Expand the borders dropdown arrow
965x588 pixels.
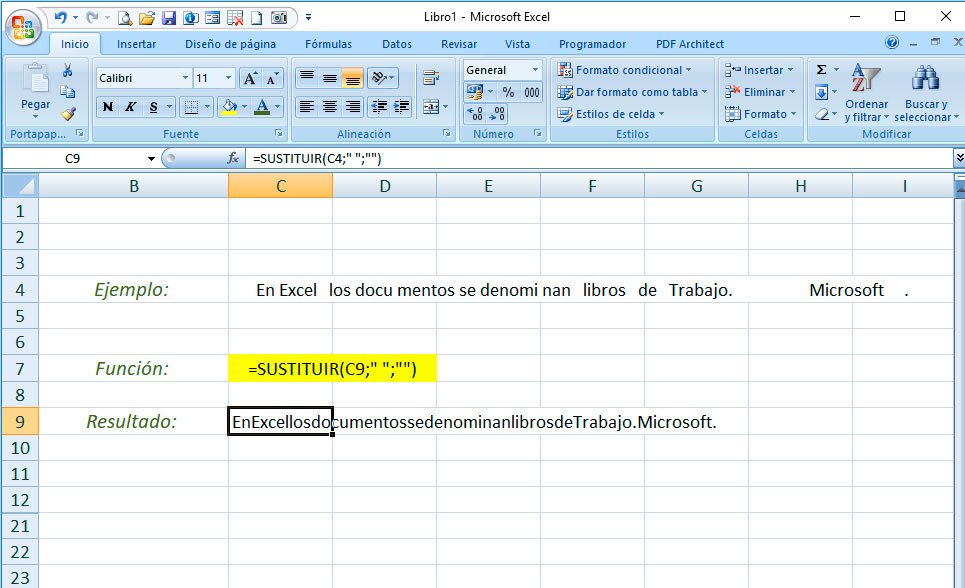pos(207,107)
